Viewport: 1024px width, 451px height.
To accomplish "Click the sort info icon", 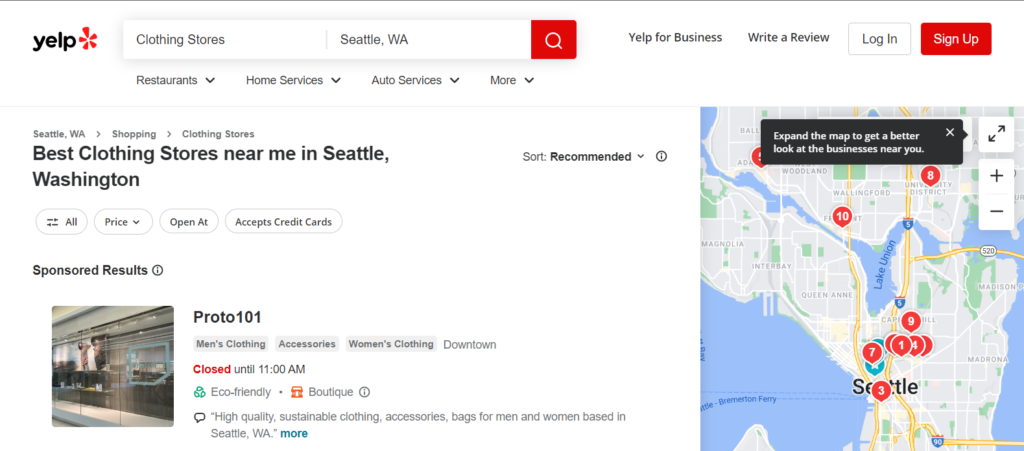I will pyautogui.click(x=661, y=157).
